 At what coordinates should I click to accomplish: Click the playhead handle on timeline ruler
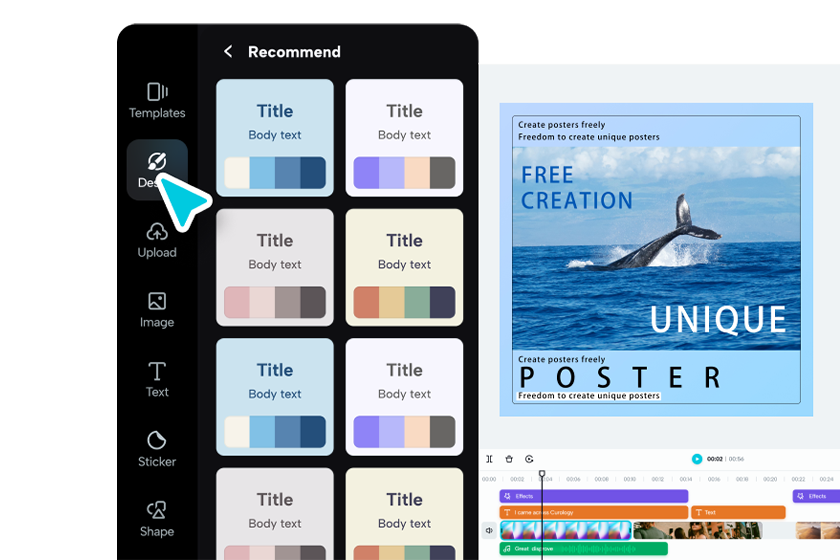542,474
